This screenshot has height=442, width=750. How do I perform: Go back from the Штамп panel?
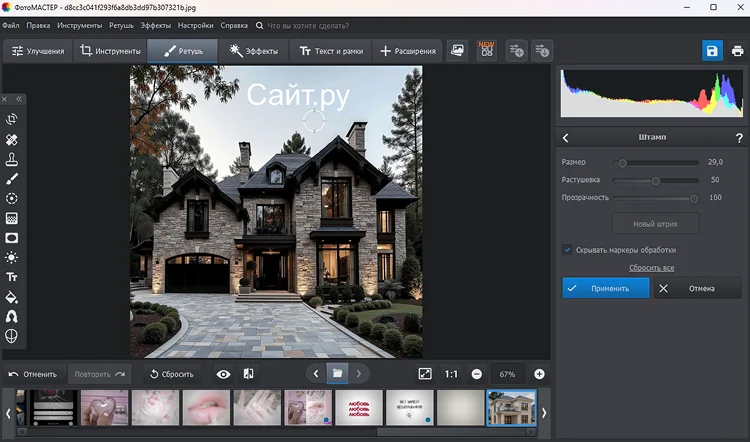point(566,138)
